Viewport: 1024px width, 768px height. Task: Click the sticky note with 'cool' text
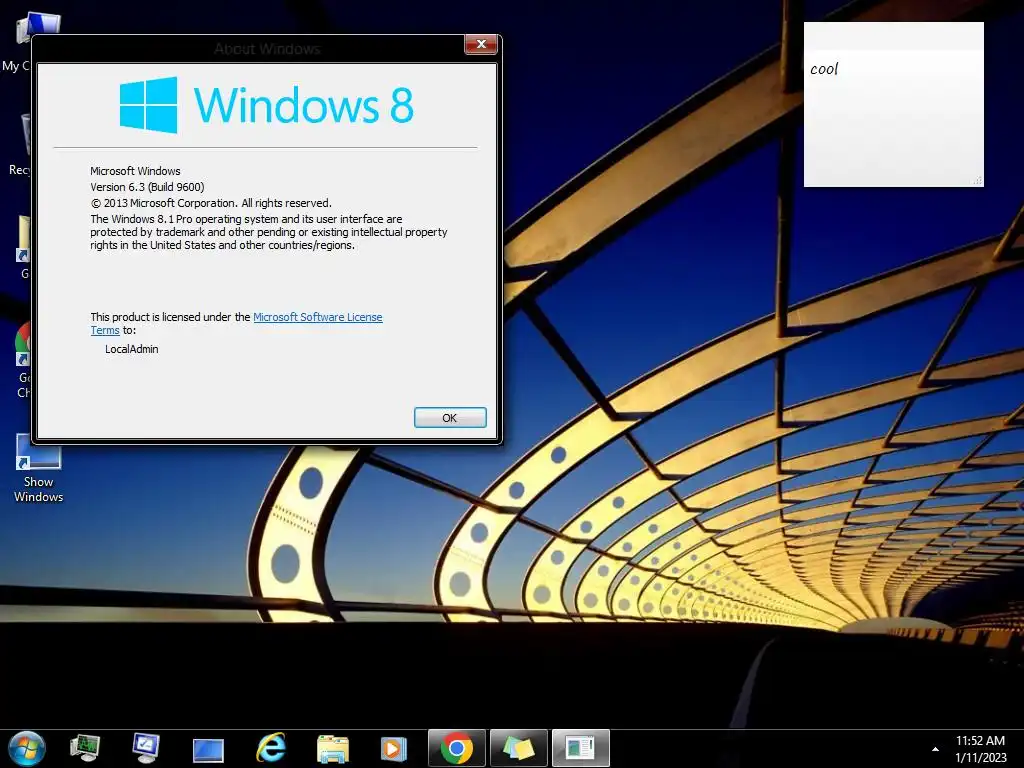coord(893,104)
